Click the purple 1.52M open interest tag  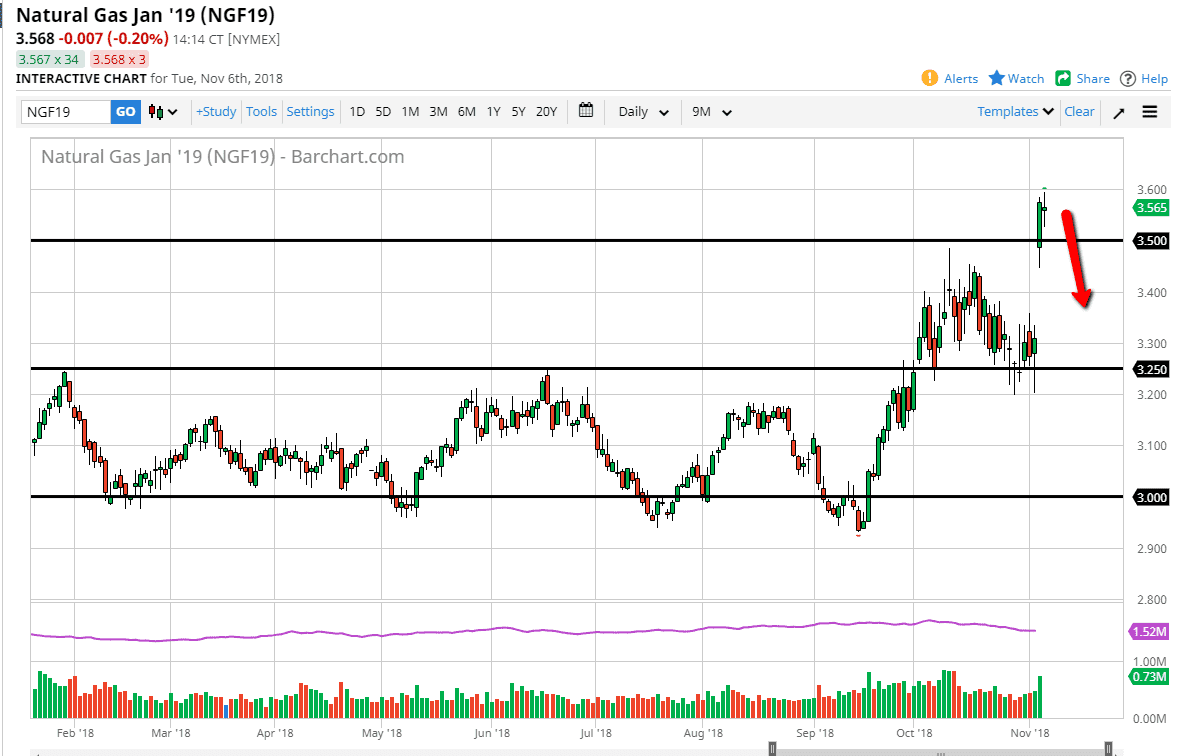coord(1149,631)
